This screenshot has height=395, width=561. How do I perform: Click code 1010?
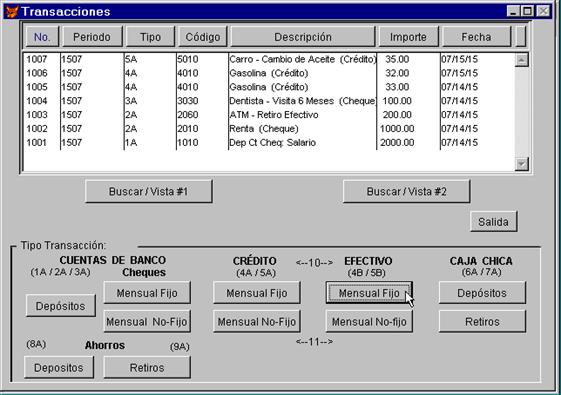pos(188,143)
